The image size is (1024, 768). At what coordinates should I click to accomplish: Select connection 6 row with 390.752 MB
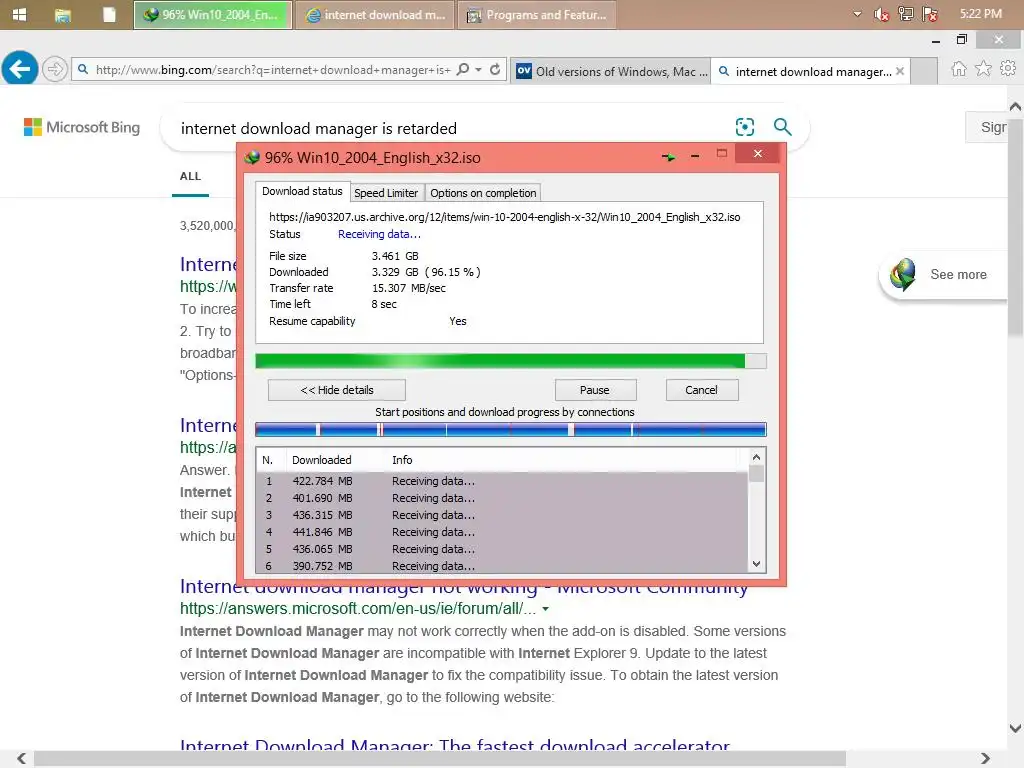502,566
